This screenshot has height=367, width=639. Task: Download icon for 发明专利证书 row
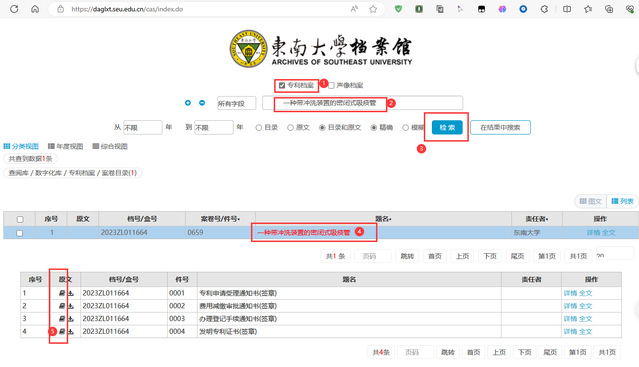(x=71, y=332)
